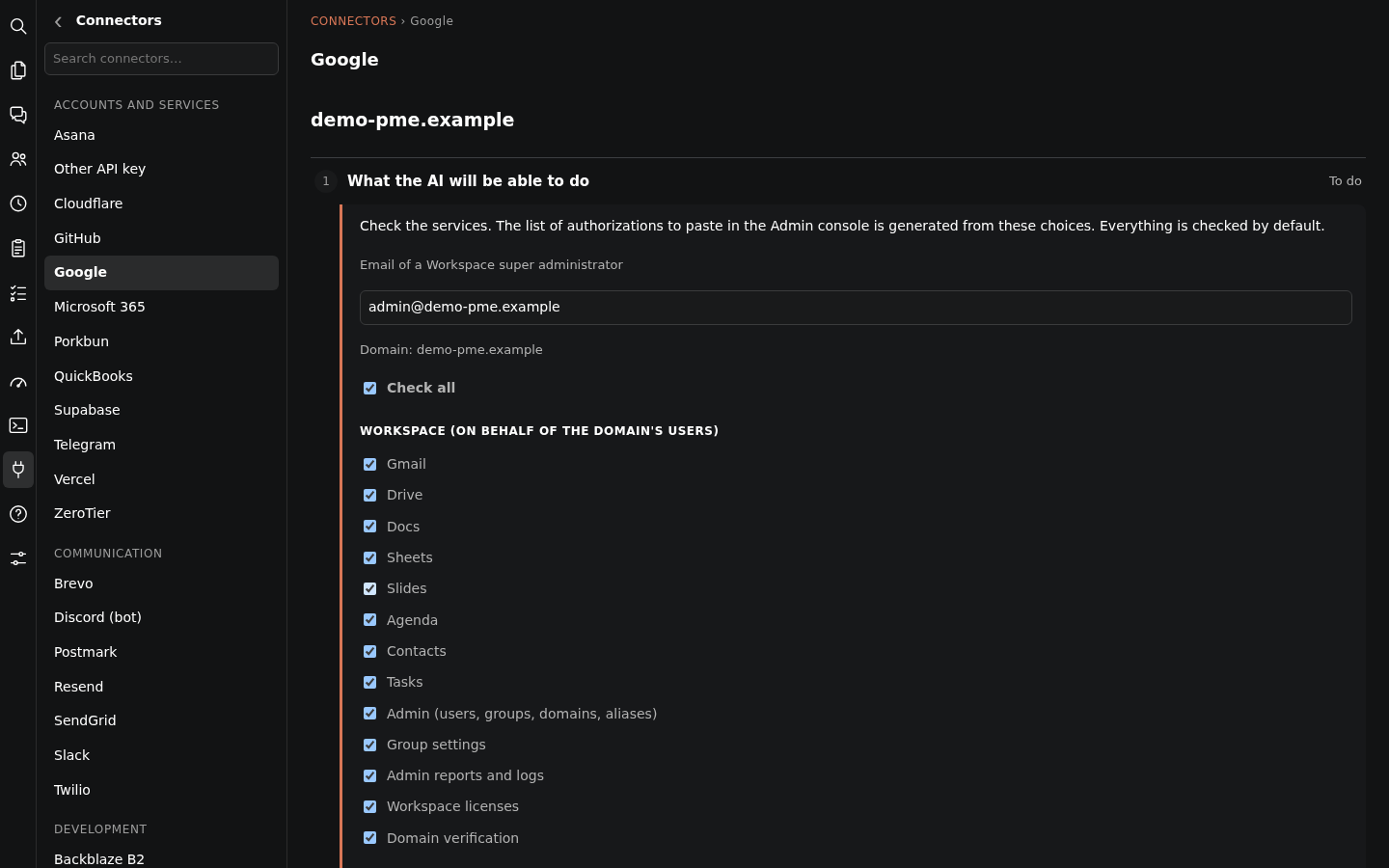Uncheck the Workspace licenses option
Viewport: 1389px width, 868px height.
tap(369, 806)
